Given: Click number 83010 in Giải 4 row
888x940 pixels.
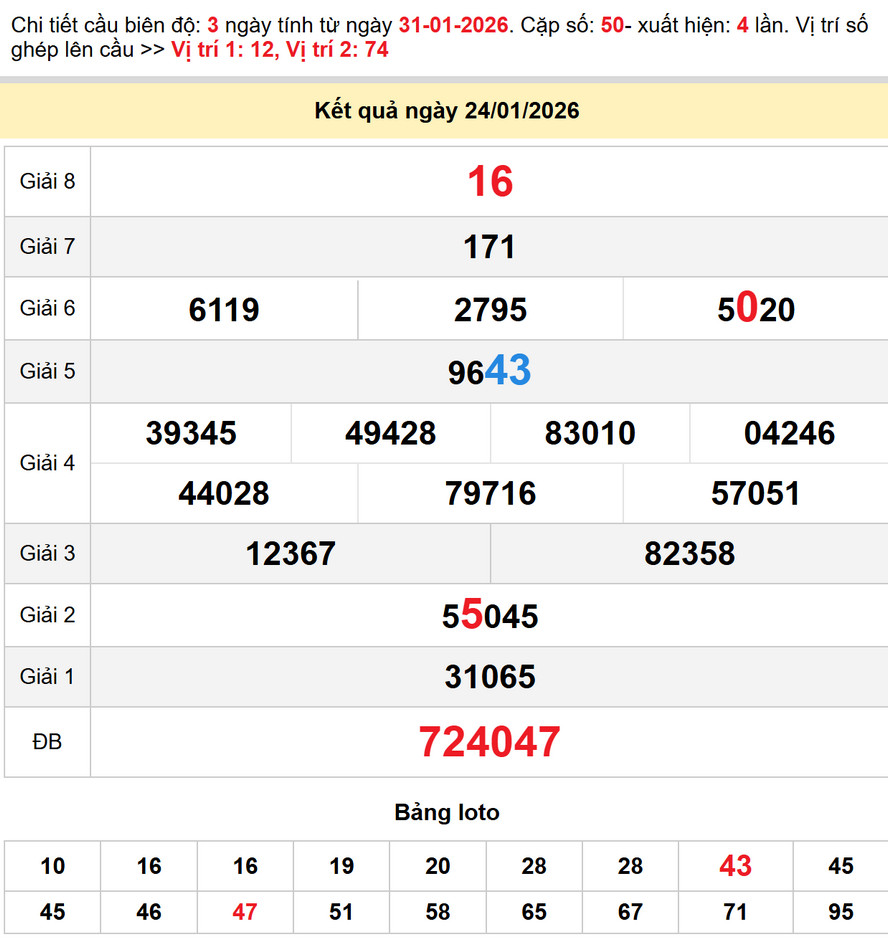Looking at the screenshot, I should point(588,433).
